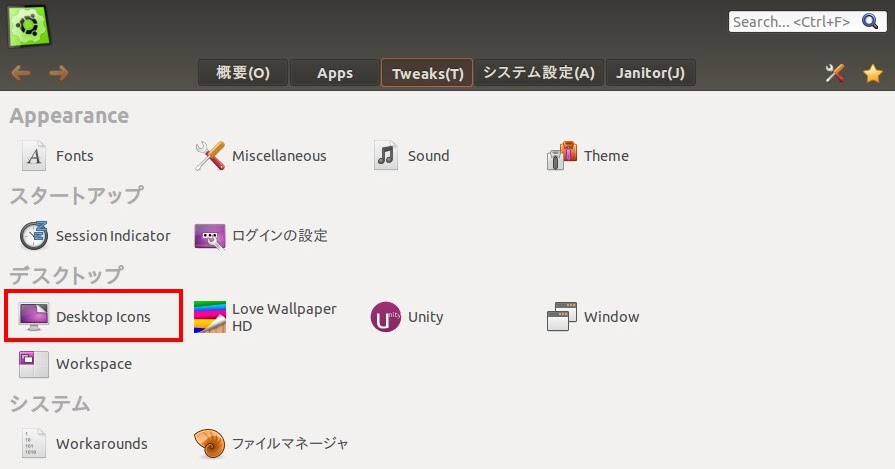
Task: Click the Unity label
Action: [426, 317]
